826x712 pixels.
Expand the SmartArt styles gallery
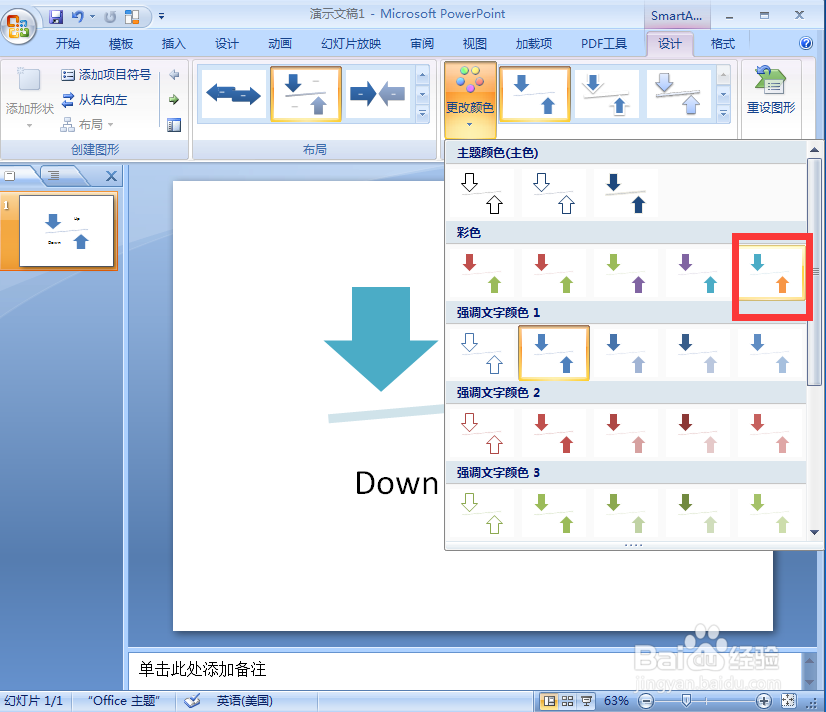point(723,114)
